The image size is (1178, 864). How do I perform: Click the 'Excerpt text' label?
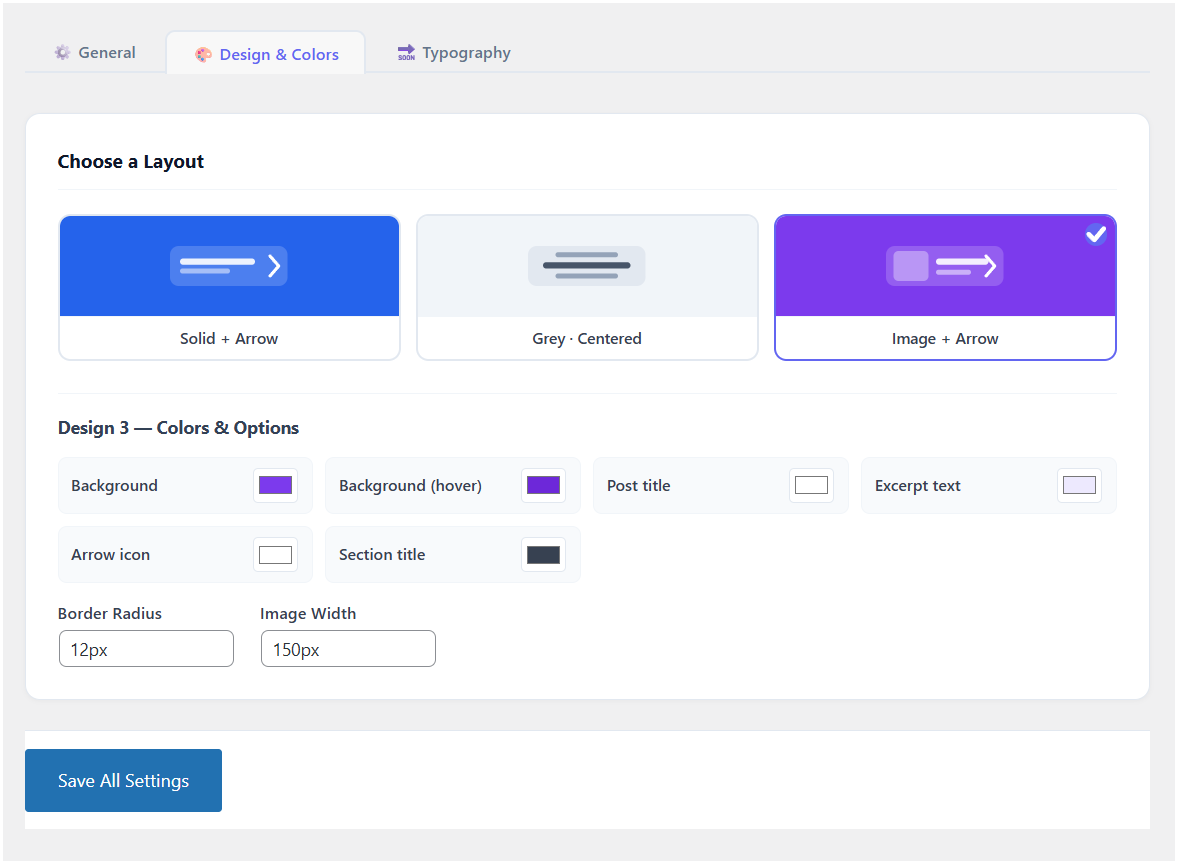[917, 486]
